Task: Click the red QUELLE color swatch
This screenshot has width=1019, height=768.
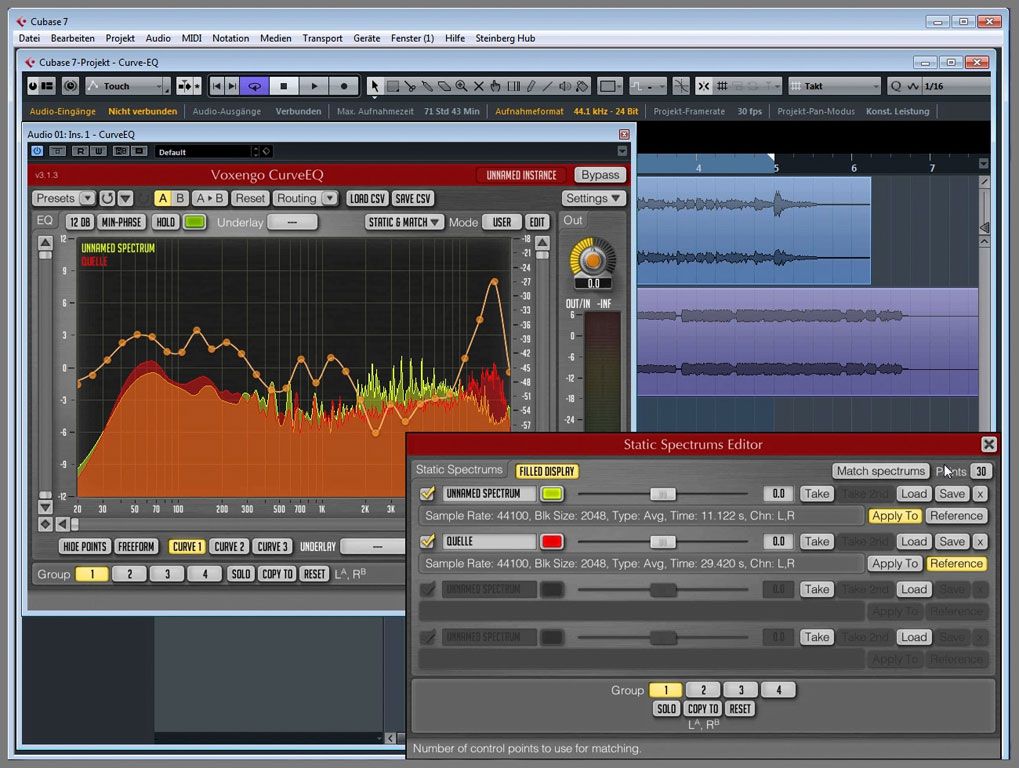Action: [x=552, y=541]
